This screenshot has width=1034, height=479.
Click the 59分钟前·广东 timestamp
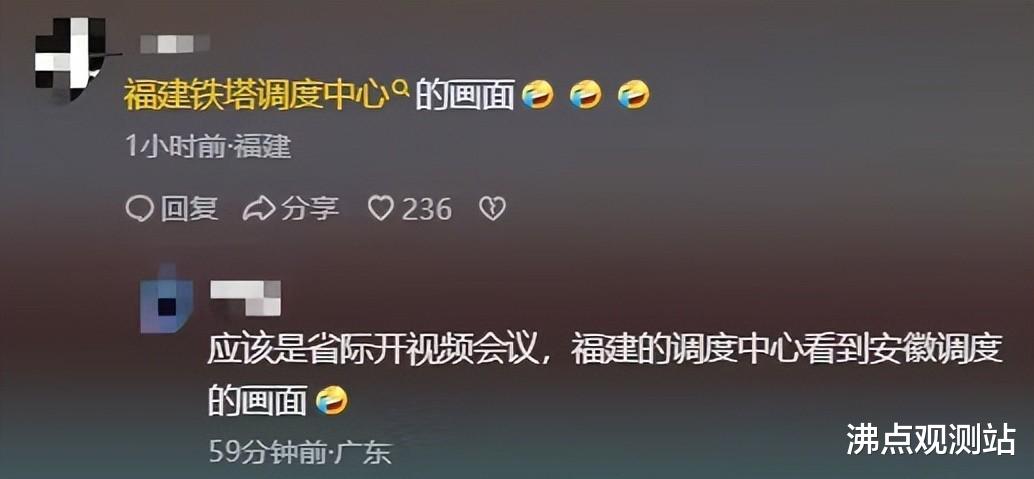[x=300, y=452]
